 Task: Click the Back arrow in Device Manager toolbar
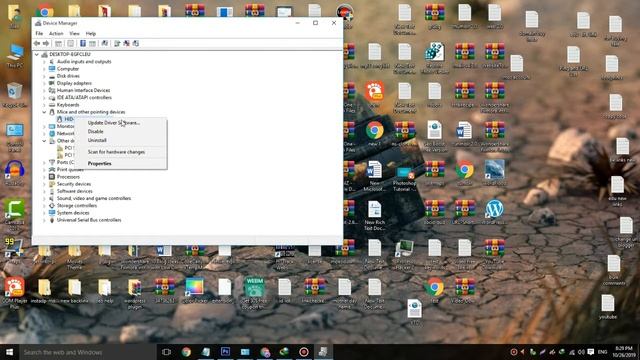[x=37, y=43]
